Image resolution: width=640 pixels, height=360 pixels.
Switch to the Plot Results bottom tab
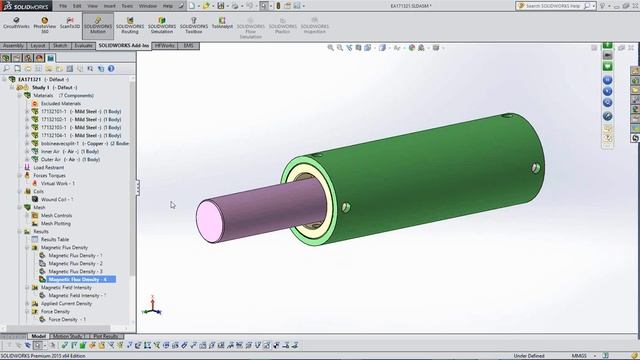(x=105, y=336)
